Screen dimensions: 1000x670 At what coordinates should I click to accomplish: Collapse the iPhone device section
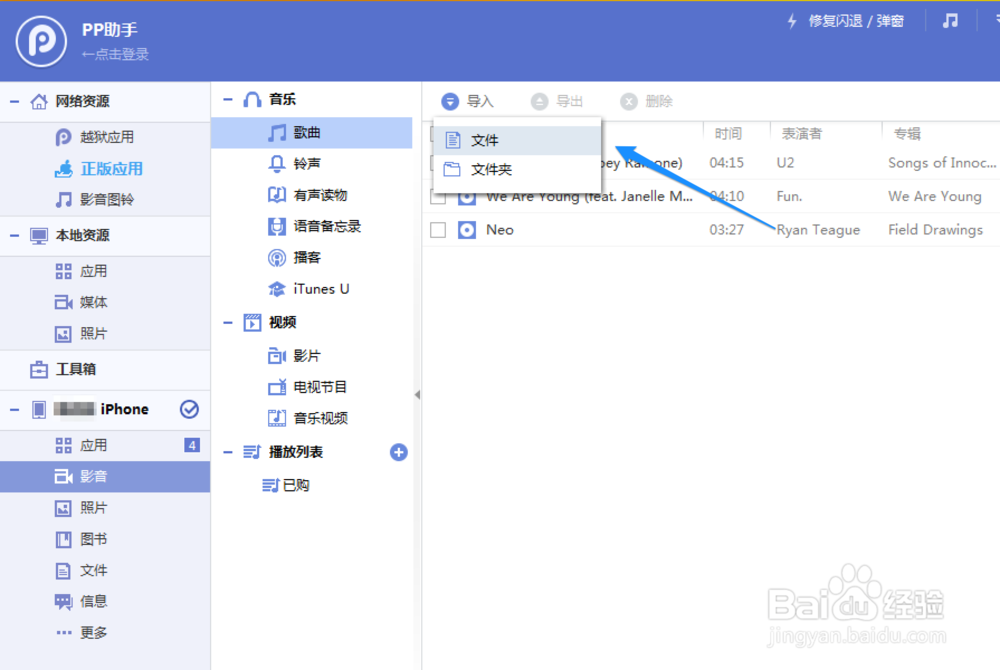tap(15, 409)
